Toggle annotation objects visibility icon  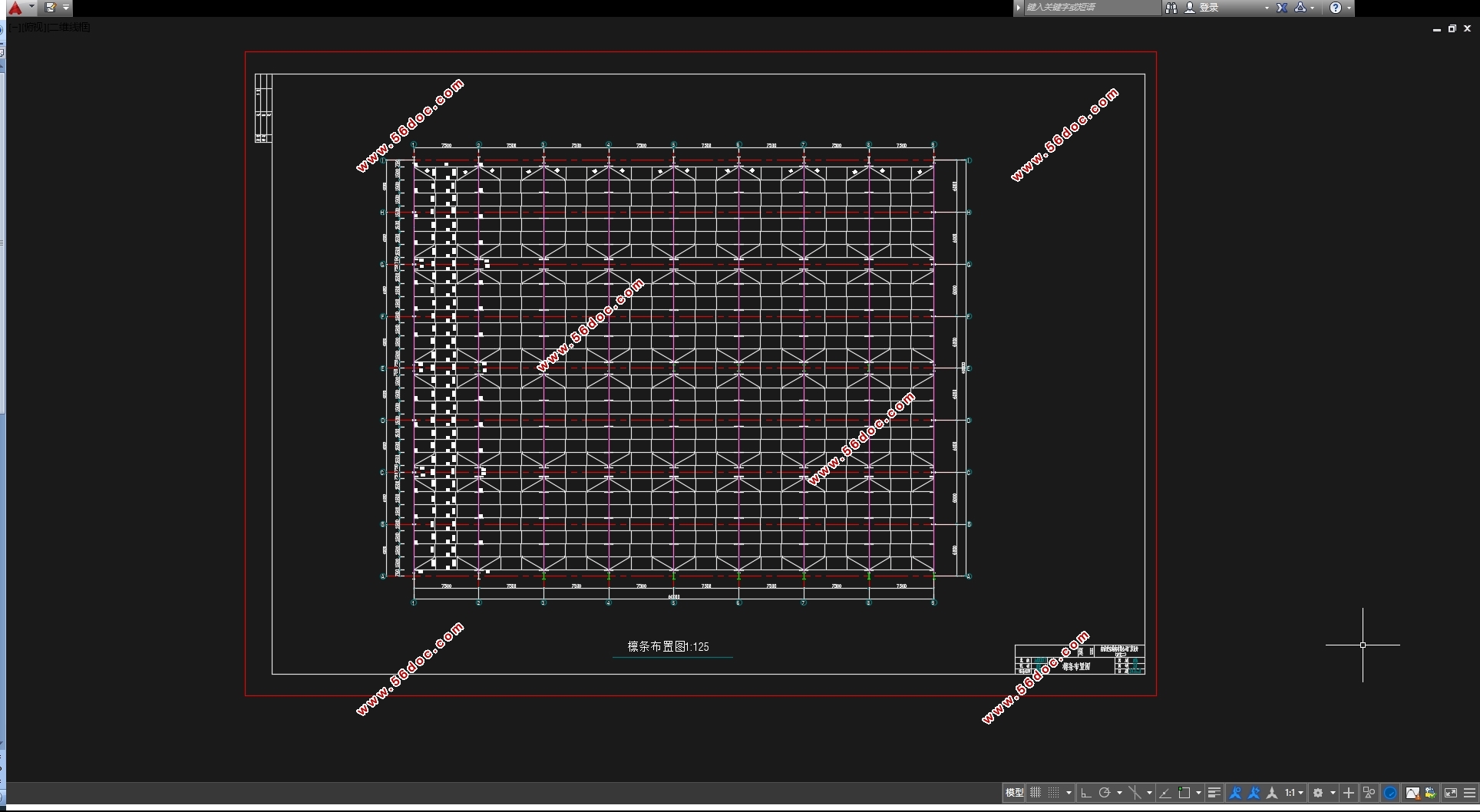pyautogui.click(x=1235, y=793)
